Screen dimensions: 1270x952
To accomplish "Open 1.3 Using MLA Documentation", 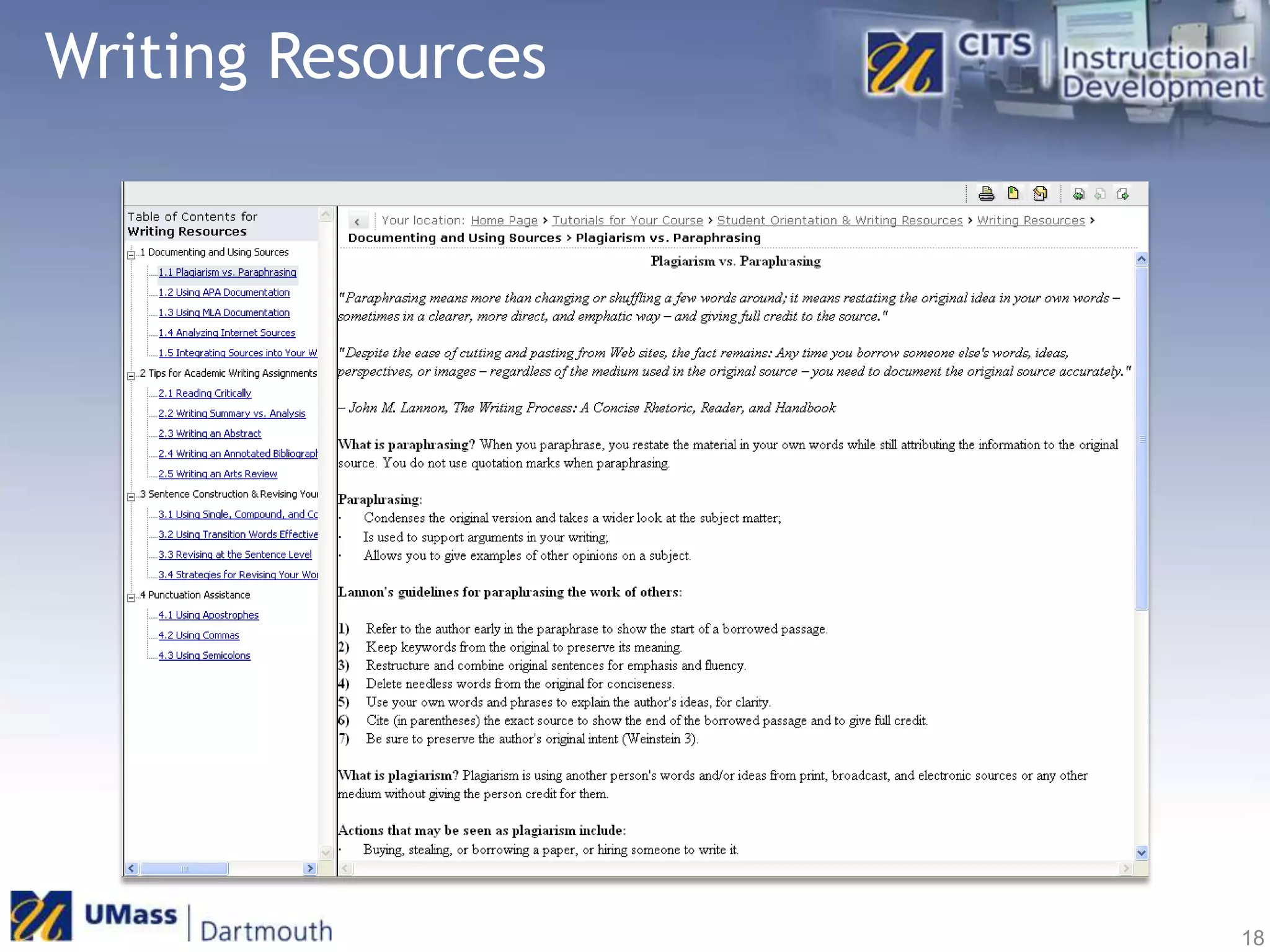I will click(224, 313).
